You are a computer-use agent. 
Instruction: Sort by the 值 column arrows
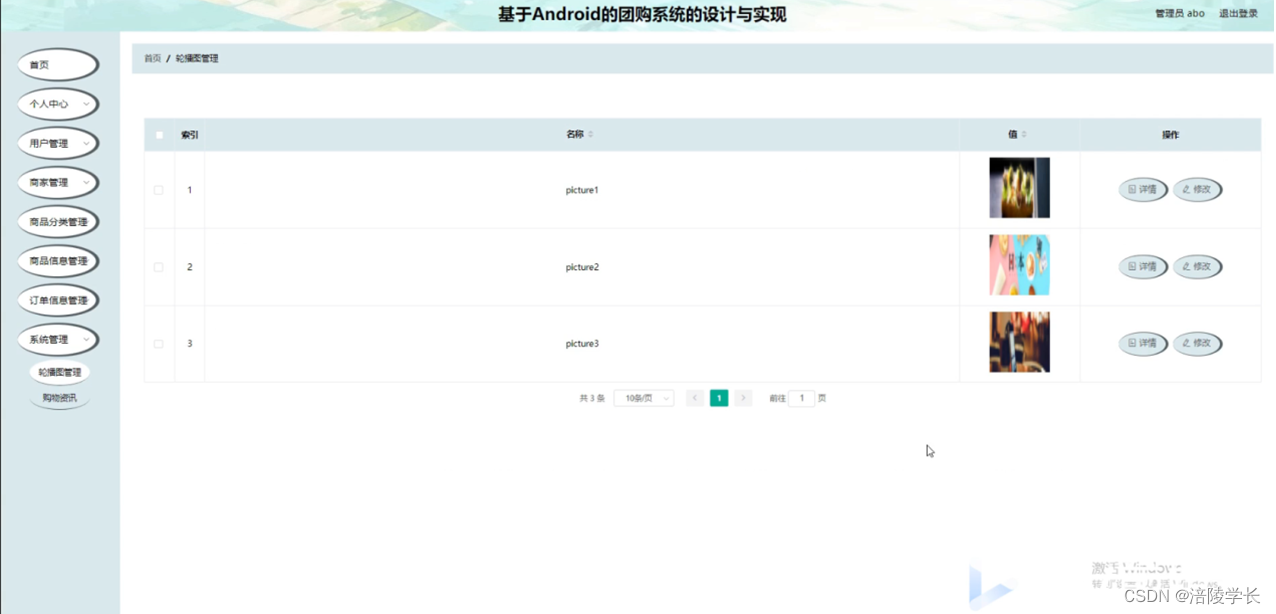pyautogui.click(x=1024, y=135)
